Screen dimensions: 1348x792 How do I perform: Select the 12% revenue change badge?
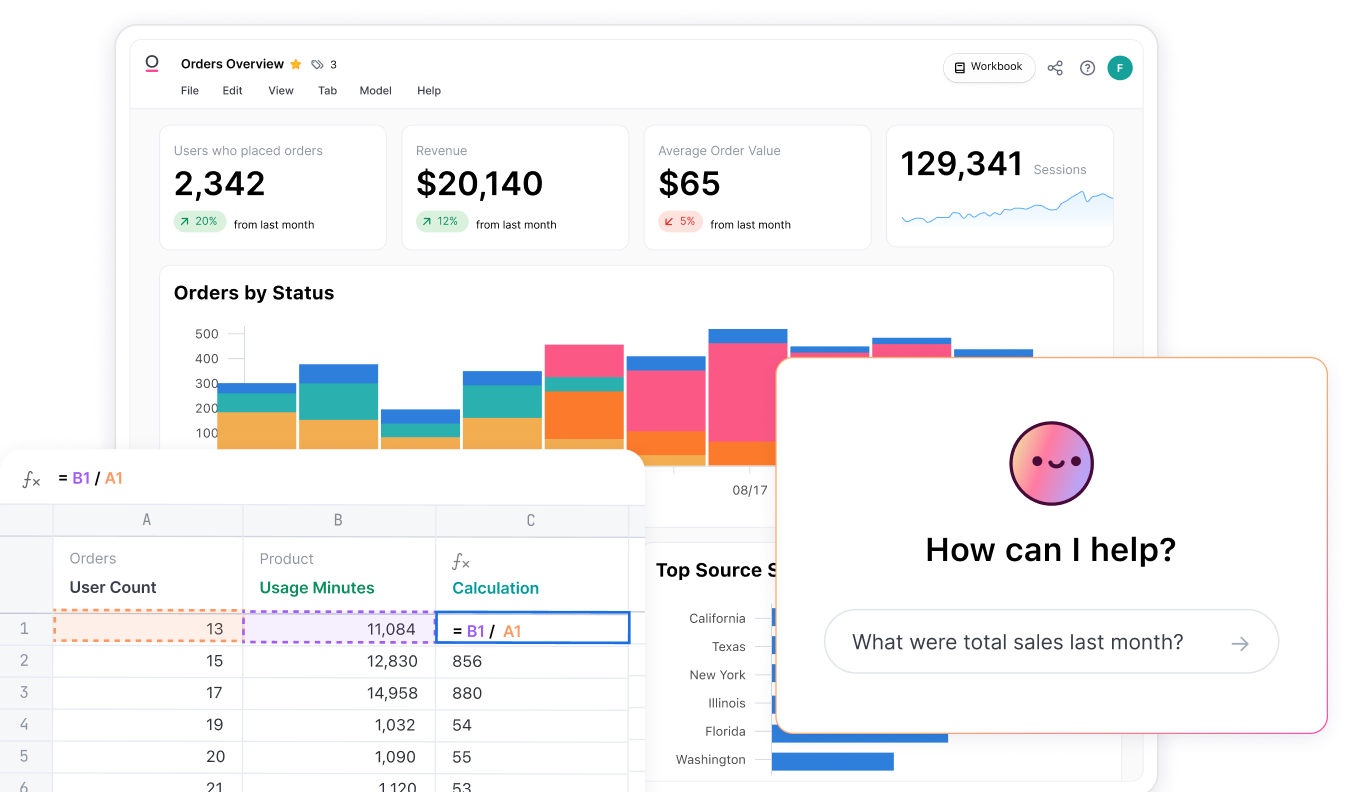click(441, 222)
